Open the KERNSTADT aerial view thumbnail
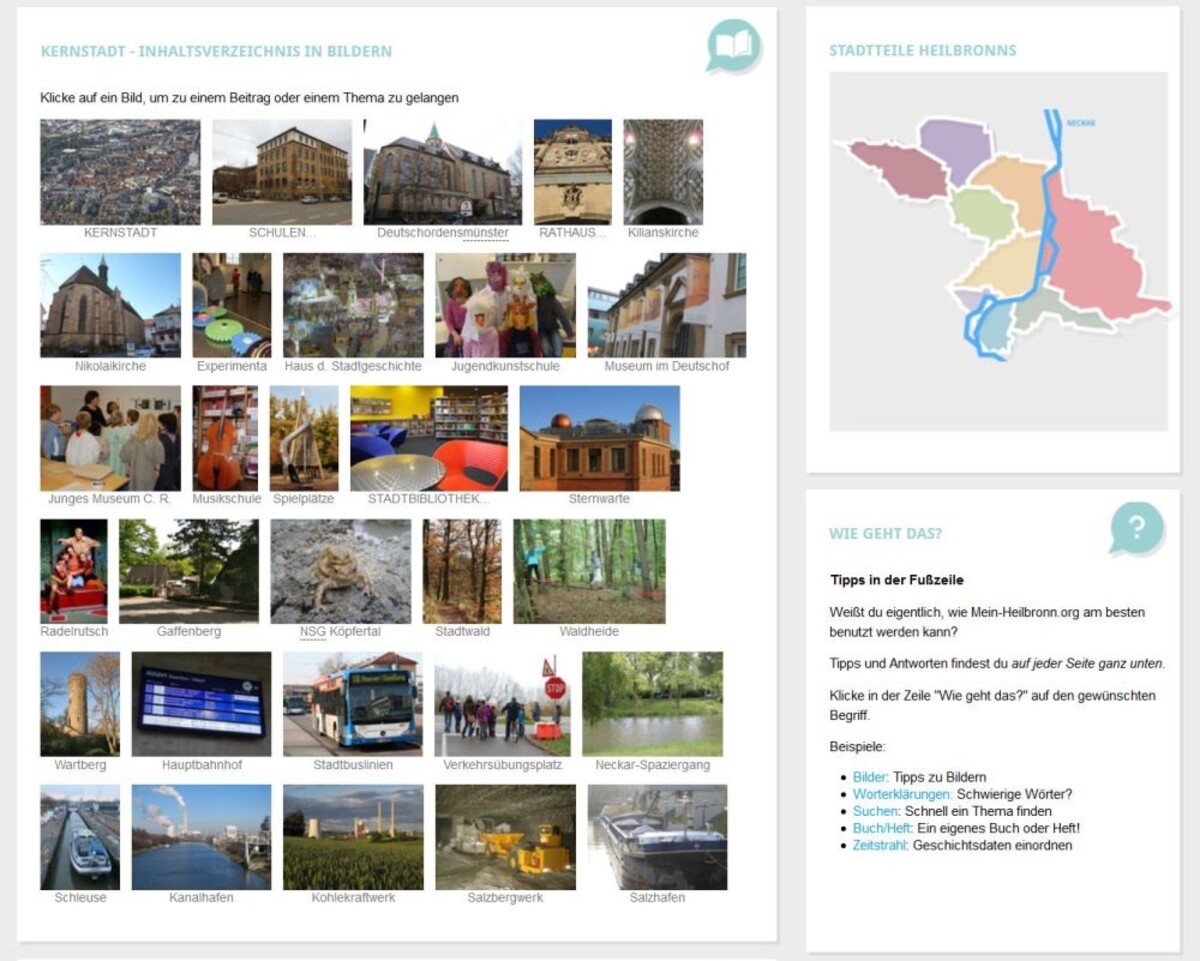Viewport: 1200px width, 961px height. tap(120, 172)
